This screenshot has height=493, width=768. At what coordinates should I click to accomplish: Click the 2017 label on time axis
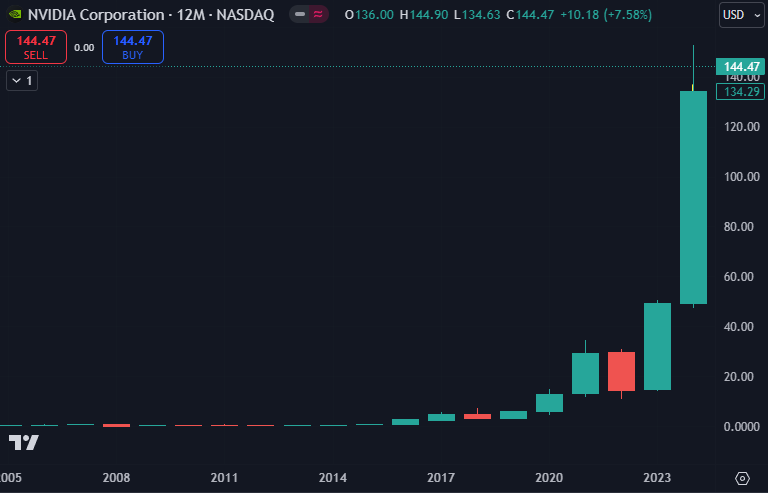[441, 478]
